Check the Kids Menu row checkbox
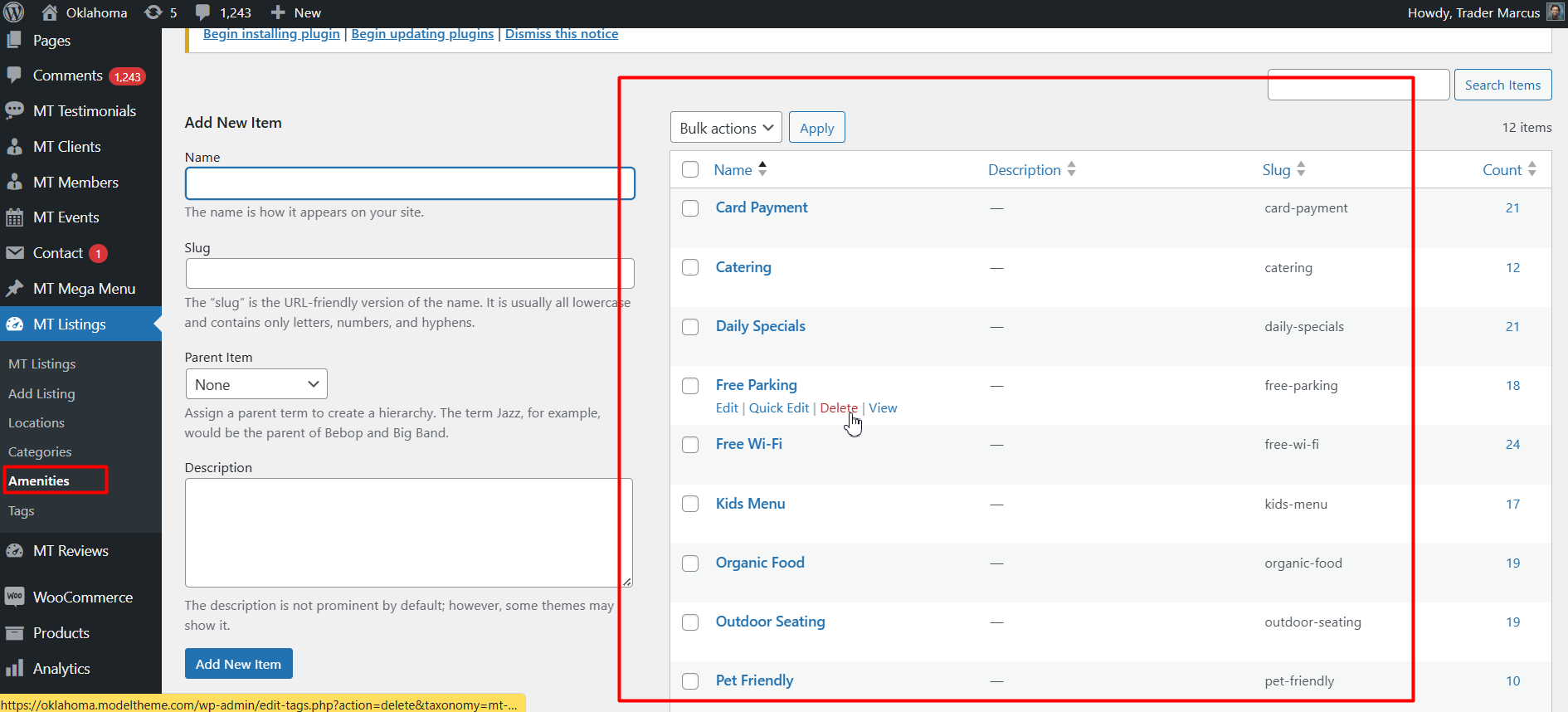 (690, 504)
